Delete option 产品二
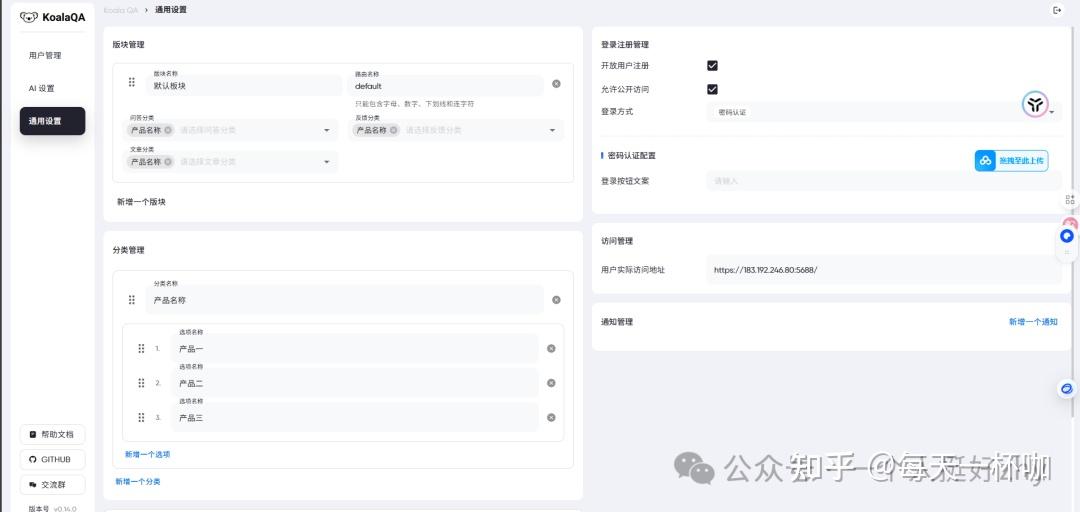 551,383
